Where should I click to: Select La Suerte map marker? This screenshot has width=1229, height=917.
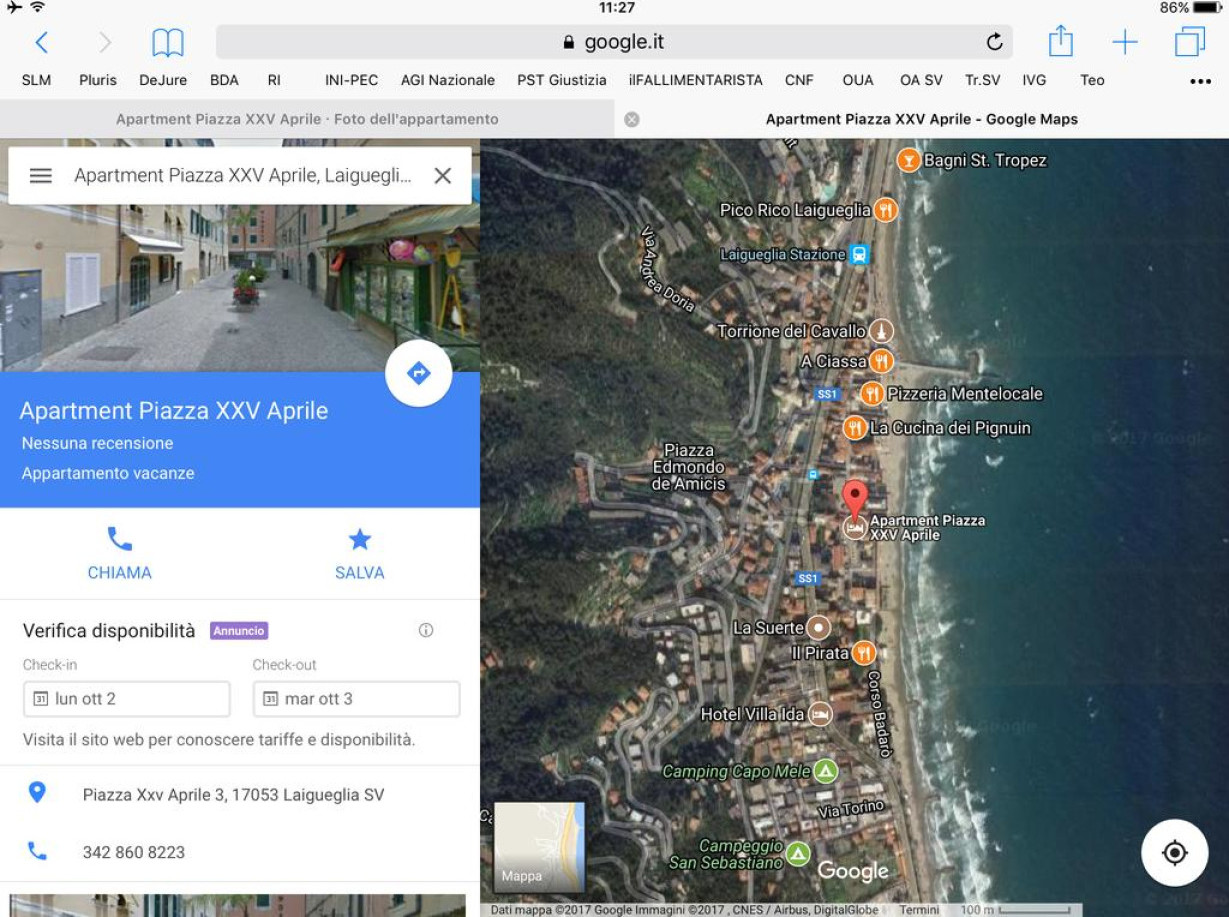(818, 628)
